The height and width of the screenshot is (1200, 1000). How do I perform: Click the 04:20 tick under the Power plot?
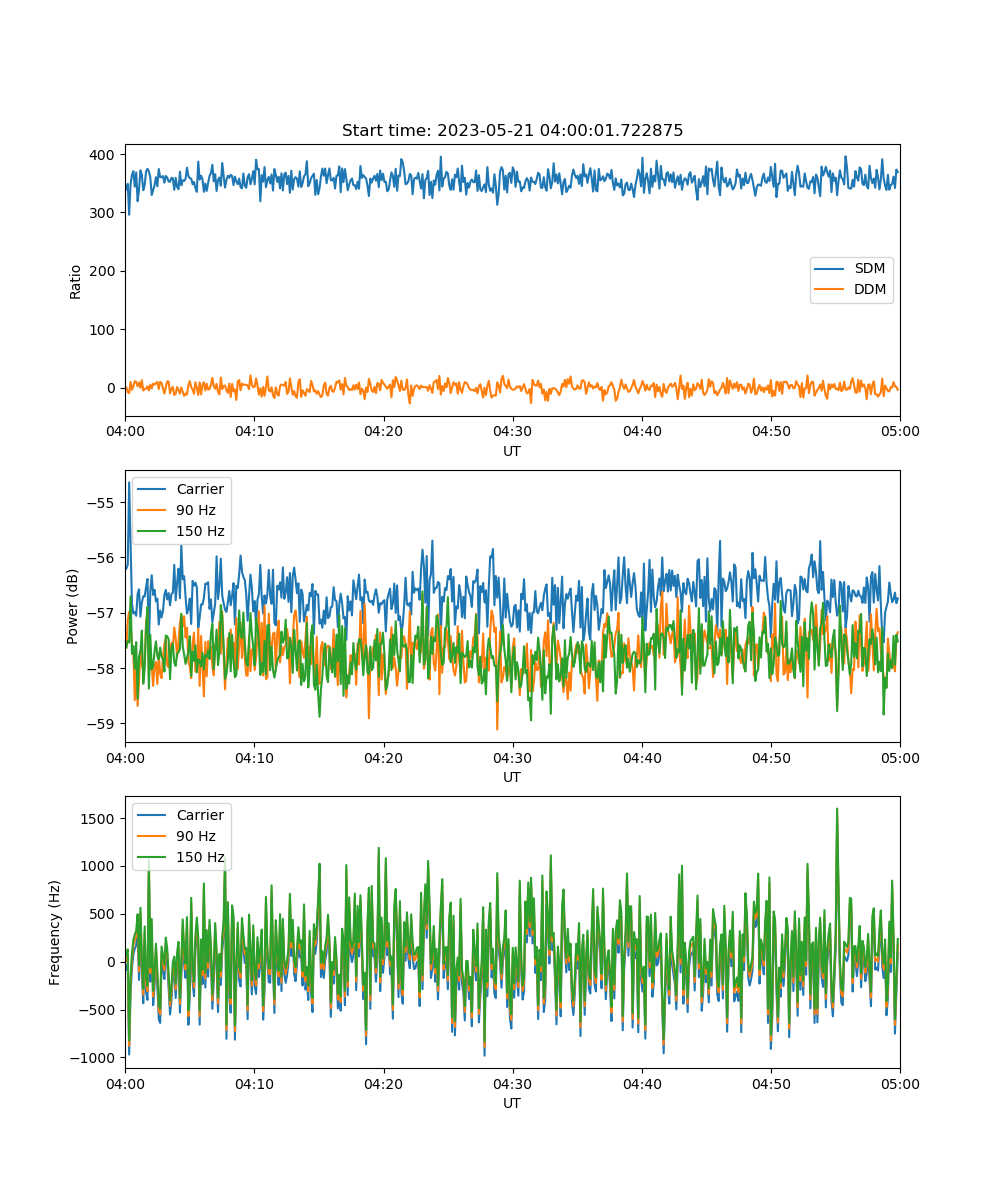tap(384, 757)
